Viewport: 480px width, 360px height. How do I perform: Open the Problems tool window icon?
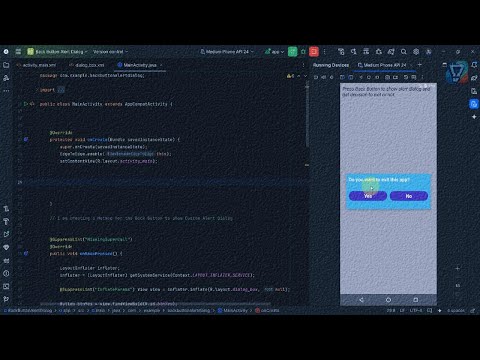(x=6, y=273)
